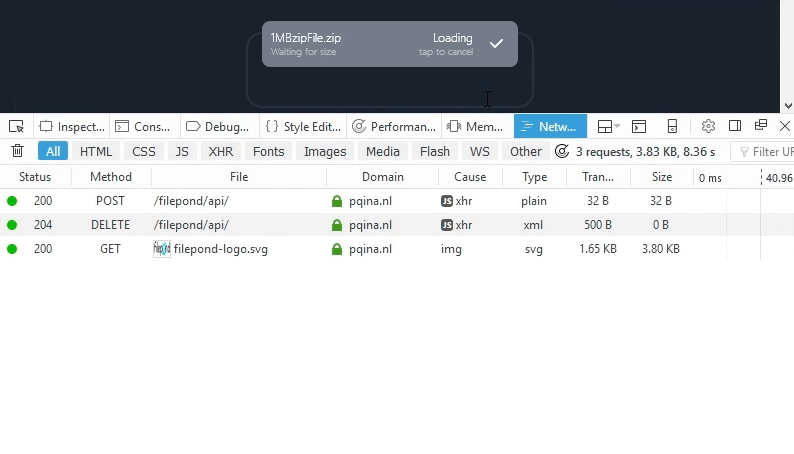
Task: Toggle the split console icon
Action: (639, 127)
